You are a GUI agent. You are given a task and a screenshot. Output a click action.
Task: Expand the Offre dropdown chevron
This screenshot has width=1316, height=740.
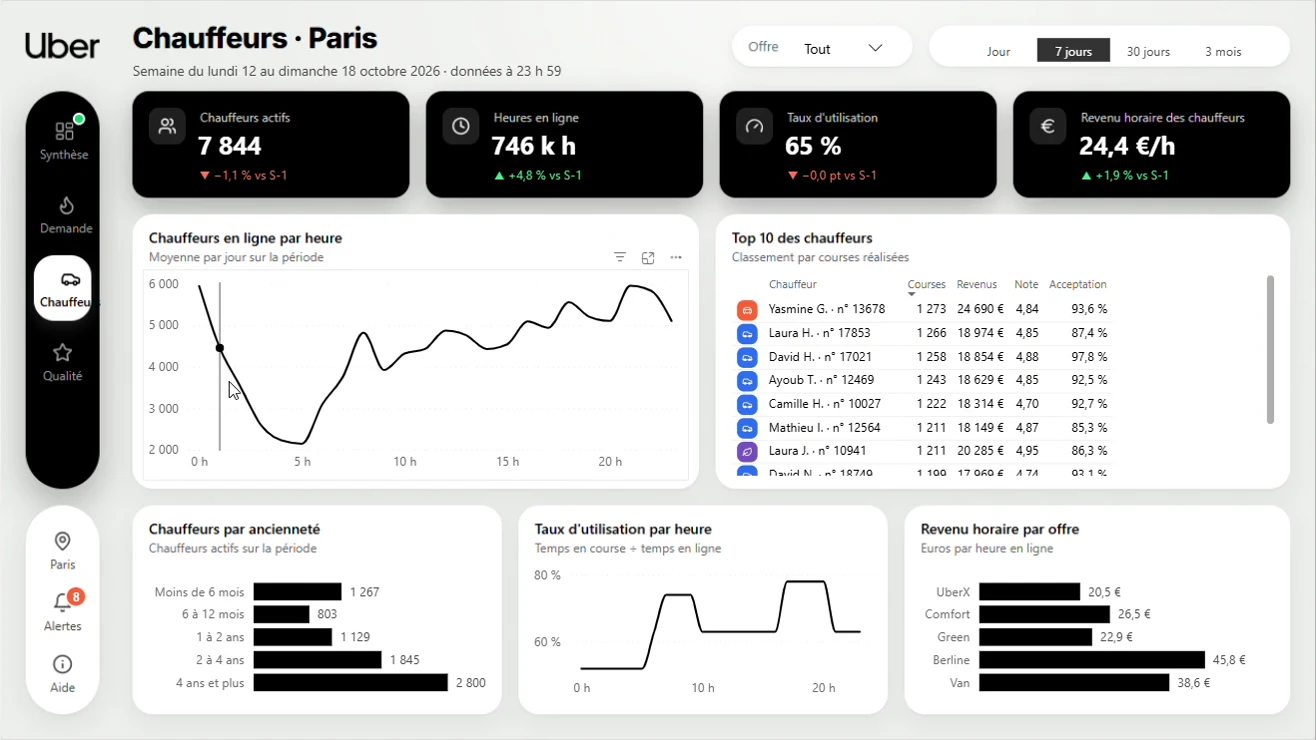click(875, 48)
